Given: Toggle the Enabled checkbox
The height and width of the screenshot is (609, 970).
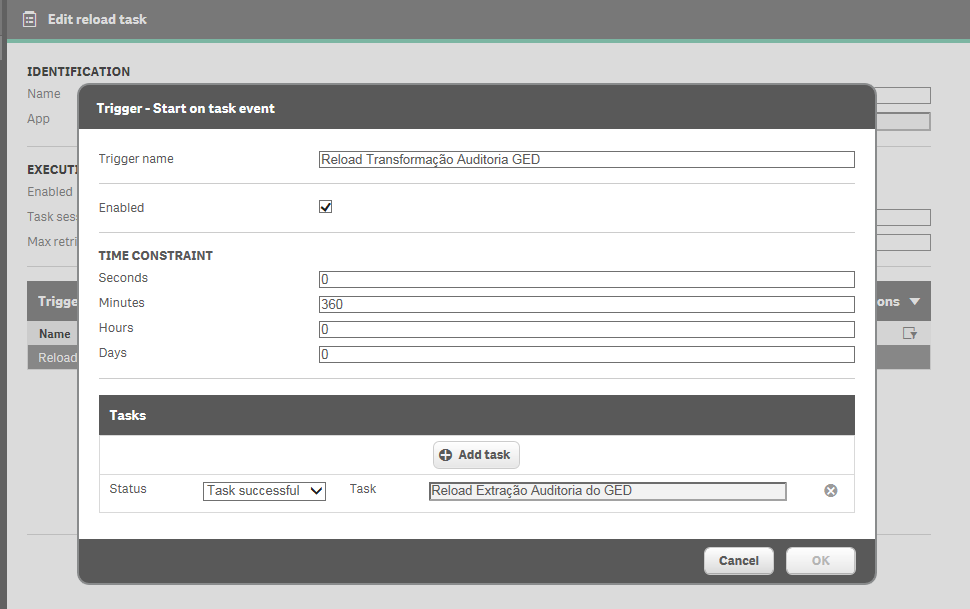Looking at the screenshot, I should 325,207.
